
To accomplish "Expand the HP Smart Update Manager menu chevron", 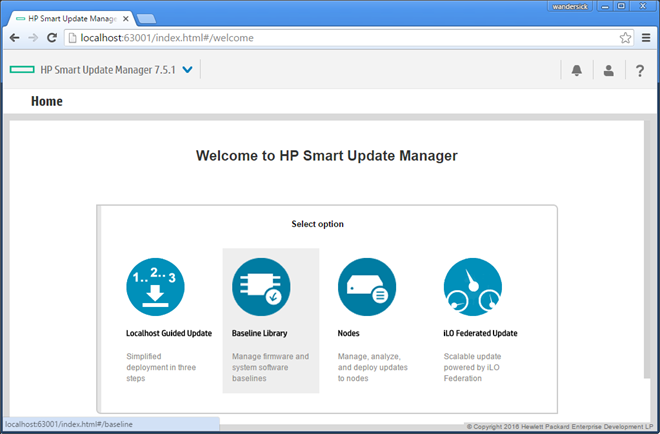I will 188,69.
